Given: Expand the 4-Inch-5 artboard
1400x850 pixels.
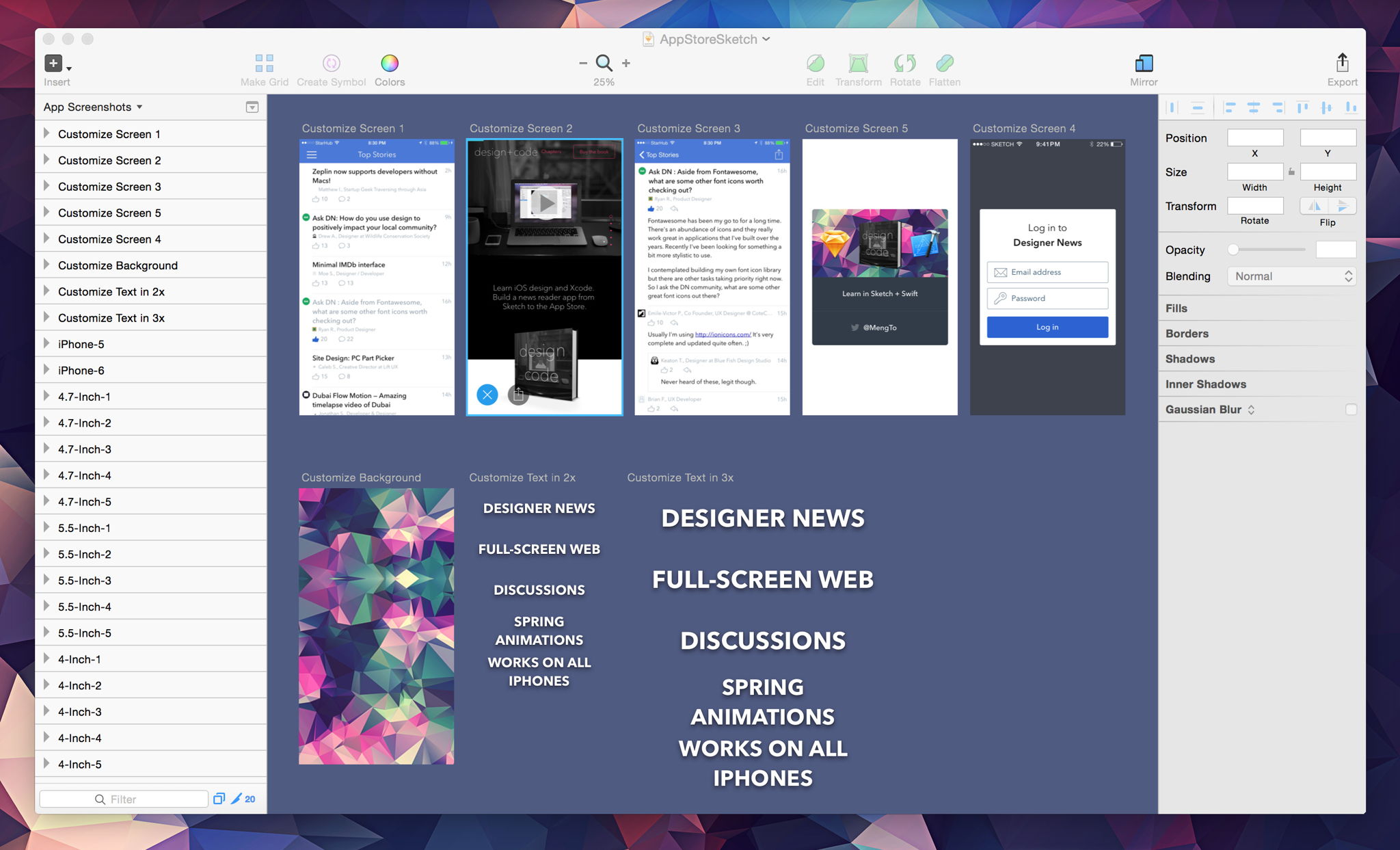Looking at the screenshot, I should pyautogui.click(x=46, y=764).
